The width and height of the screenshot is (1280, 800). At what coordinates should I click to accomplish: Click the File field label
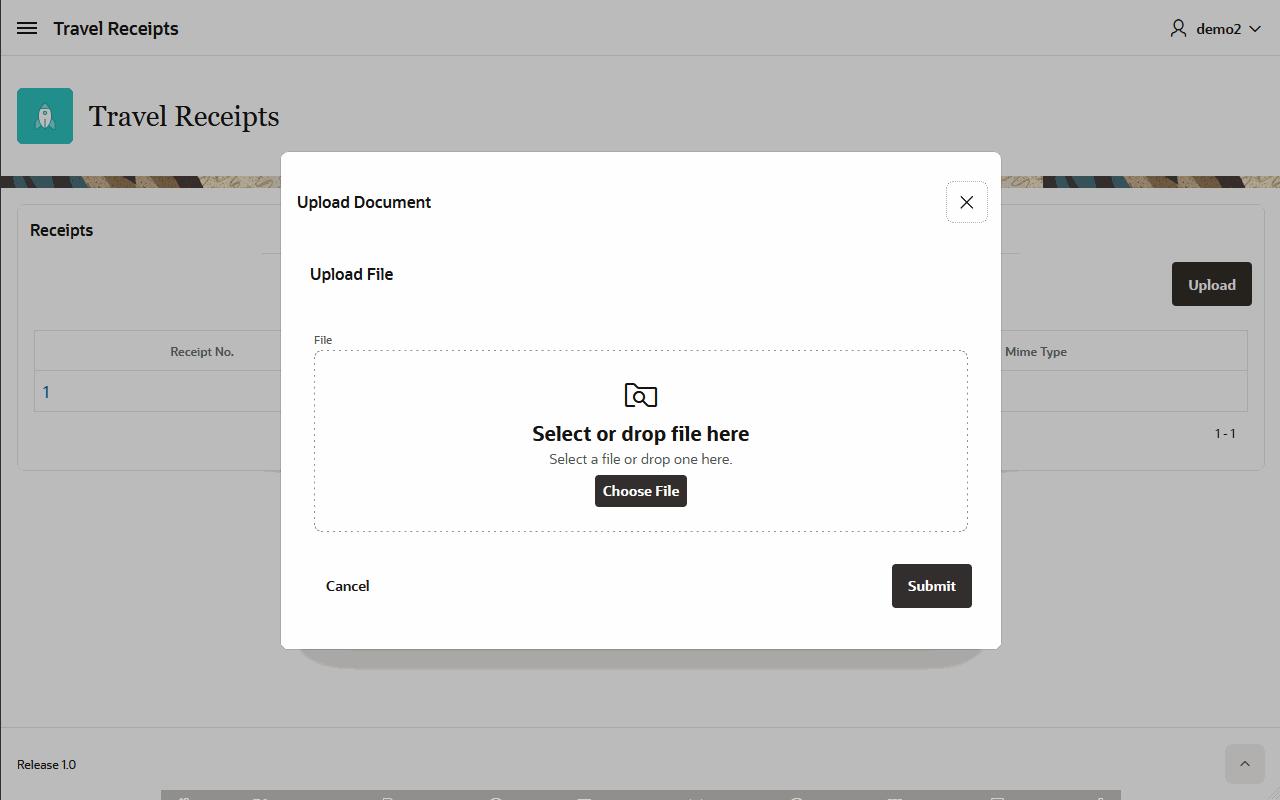[x=322, y=340]
